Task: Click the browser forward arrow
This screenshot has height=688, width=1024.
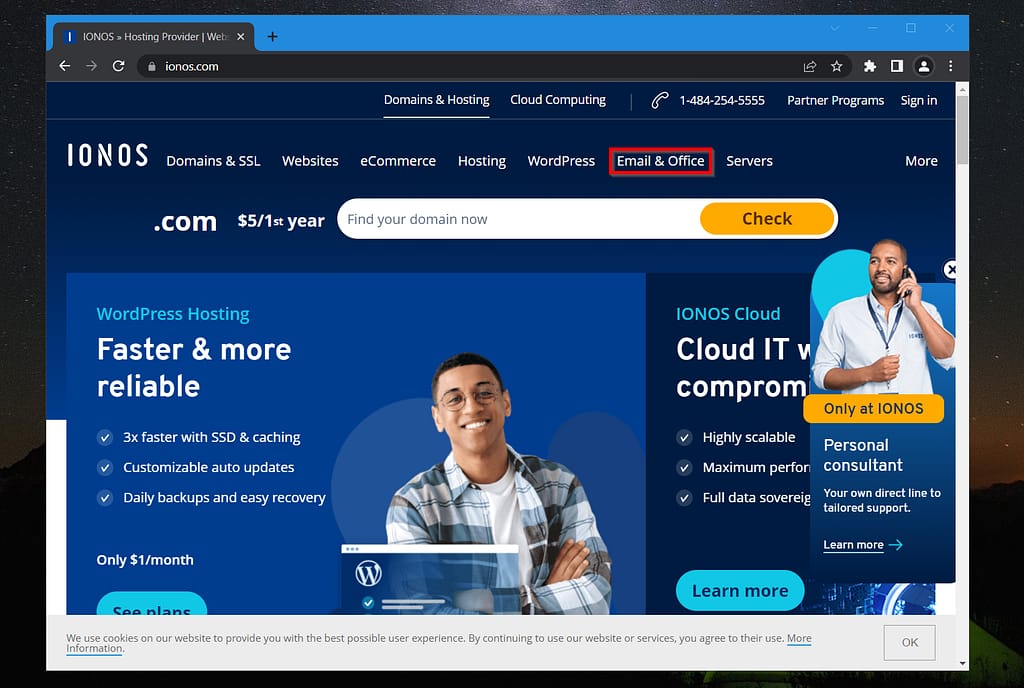Action: tap(91, 66)
